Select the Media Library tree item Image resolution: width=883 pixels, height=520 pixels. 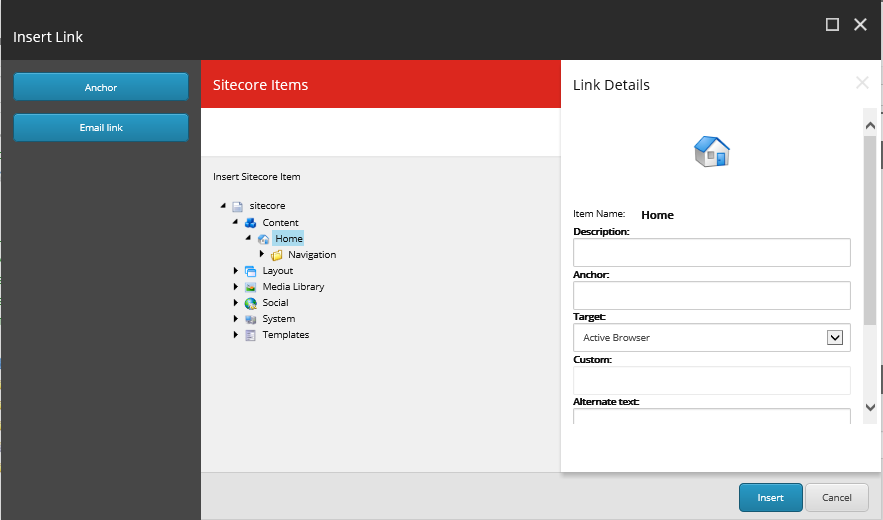(293, 286)
